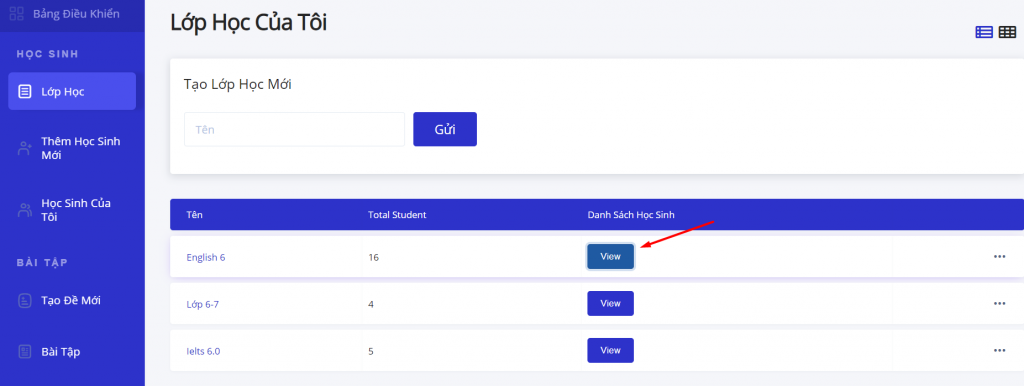Click the Bảng Điều Khiển dashboard icon
Screen dimensions: 1024x386
(x=17, y=13)
